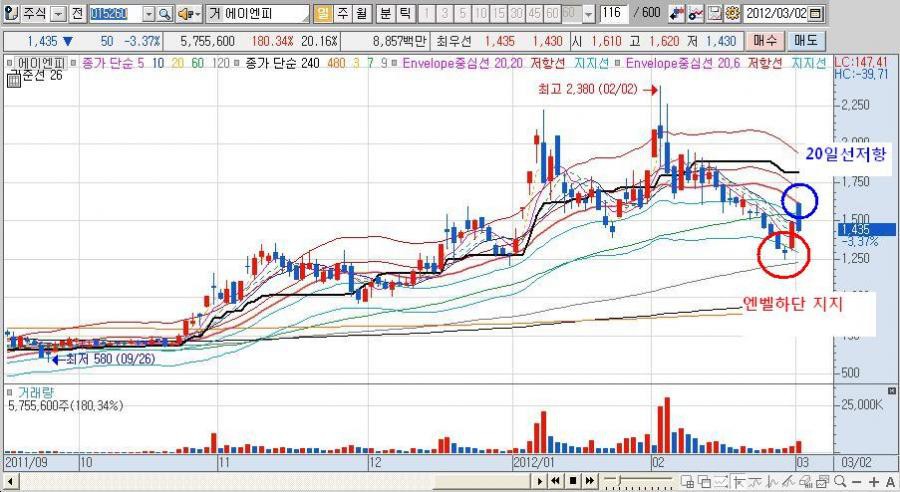Click the chart window copy icon in bottom bar
900x492 pixels.
coord(823,482)
